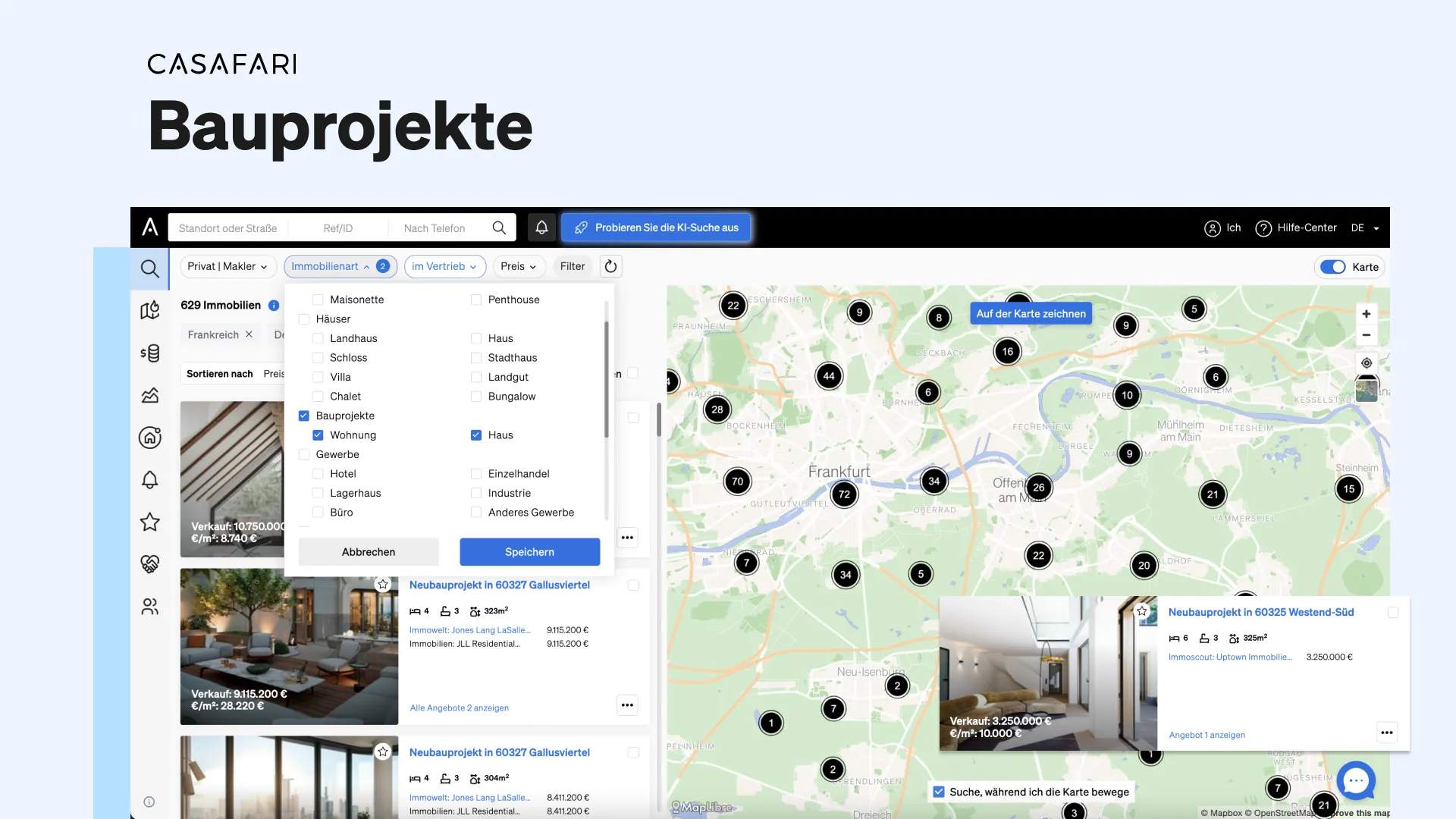Open the Filter menu
Viewport: 1456px width, 819px height.
[573, 266]
